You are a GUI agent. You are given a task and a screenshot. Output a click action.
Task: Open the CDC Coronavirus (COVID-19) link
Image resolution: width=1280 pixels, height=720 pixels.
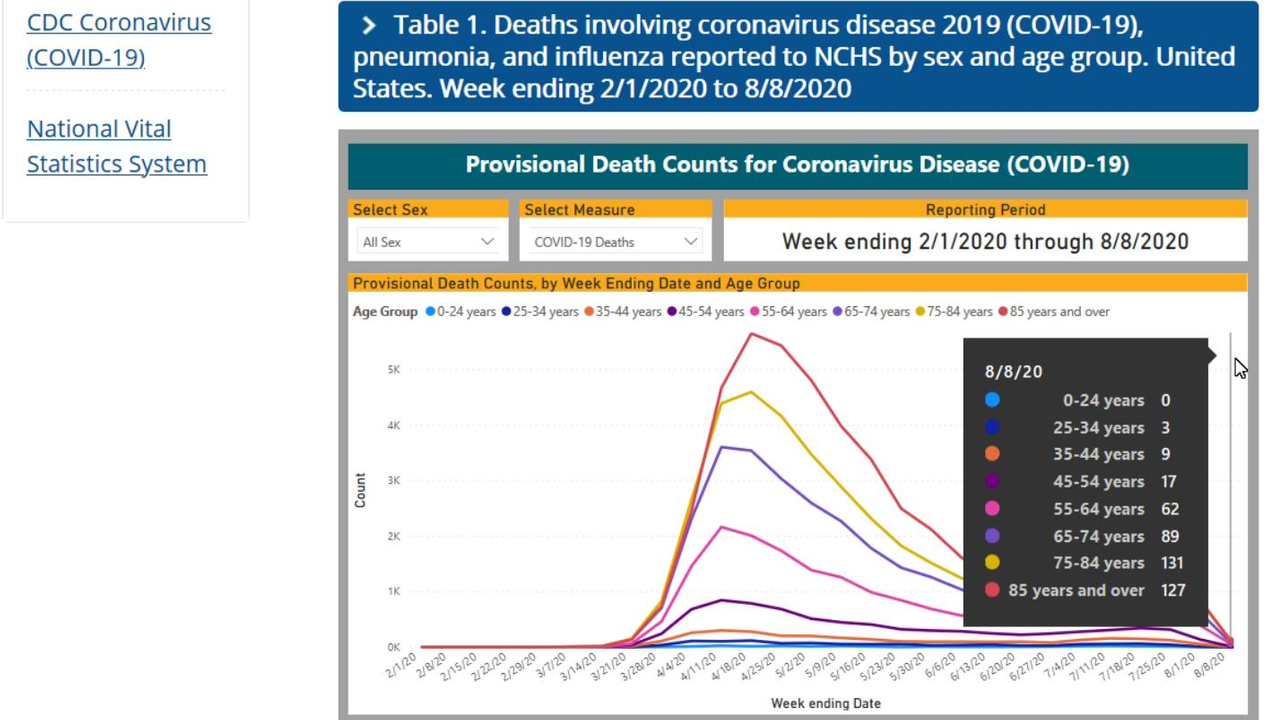coord(118,39)
